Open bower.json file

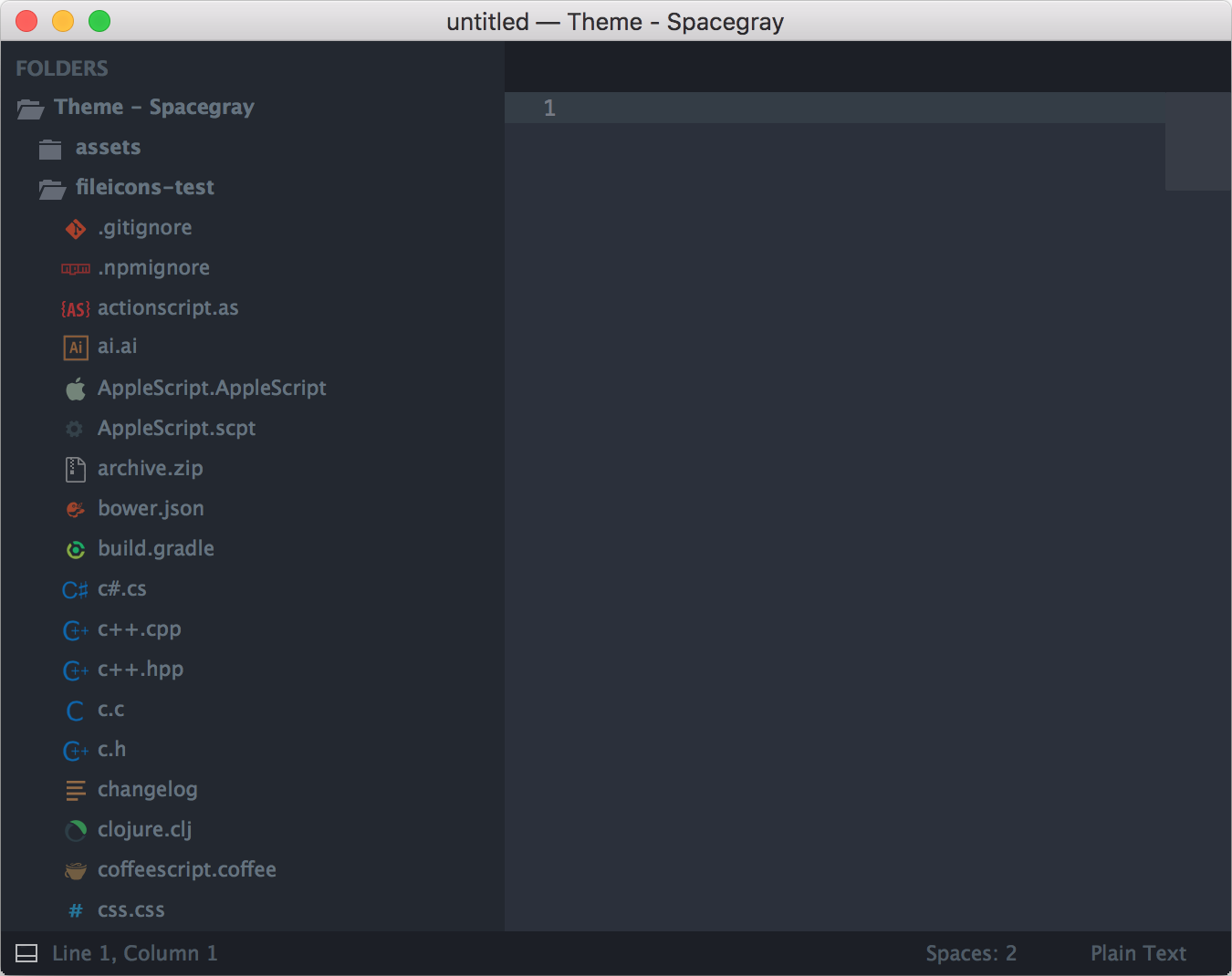click(151, 508)
